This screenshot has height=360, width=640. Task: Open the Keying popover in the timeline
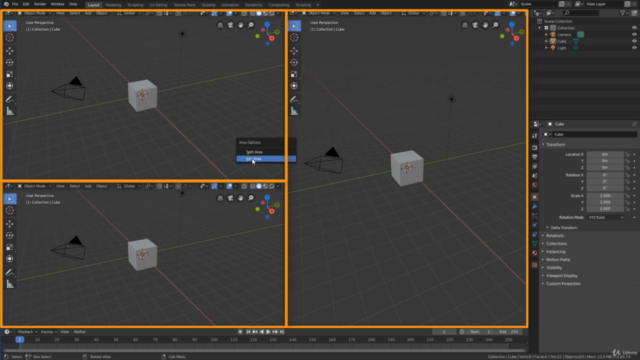coord(48,332)
